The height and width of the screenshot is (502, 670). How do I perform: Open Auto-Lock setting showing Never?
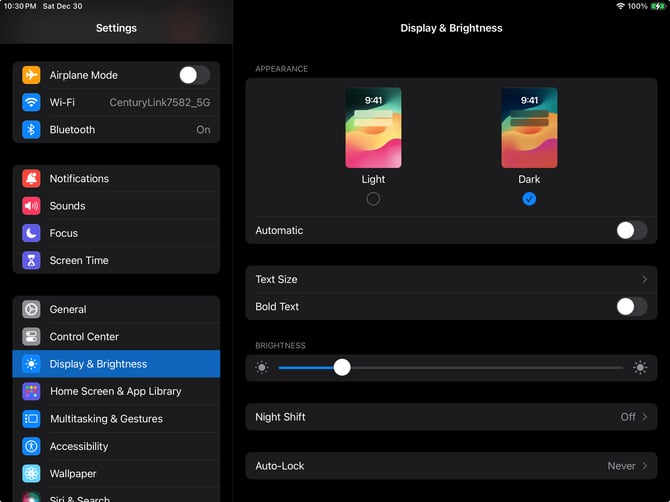coord(450,466)
